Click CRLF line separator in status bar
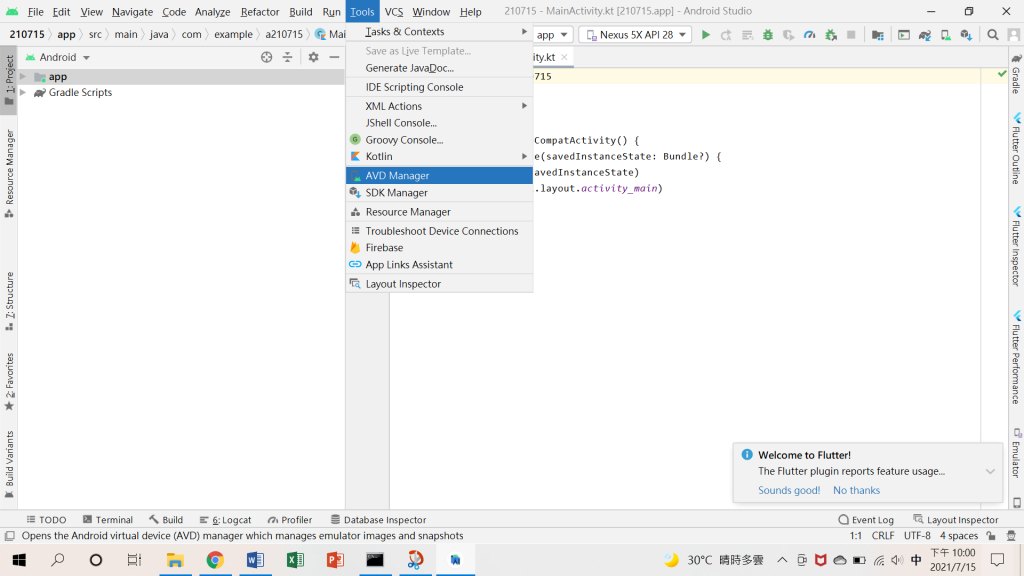This screenshot has width=1024, height=576. 883,536
